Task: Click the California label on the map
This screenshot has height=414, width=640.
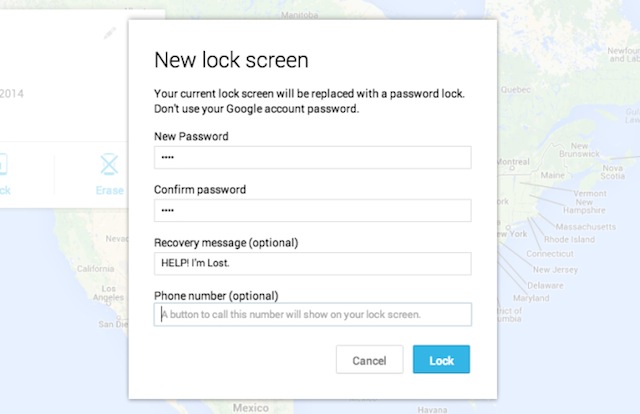Action: click(96, 269)
